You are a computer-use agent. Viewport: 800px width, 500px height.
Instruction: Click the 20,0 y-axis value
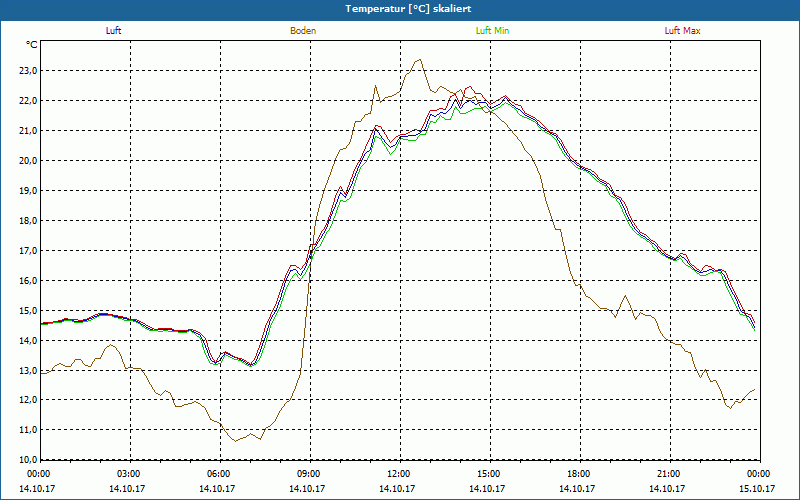tap(28, 161)
